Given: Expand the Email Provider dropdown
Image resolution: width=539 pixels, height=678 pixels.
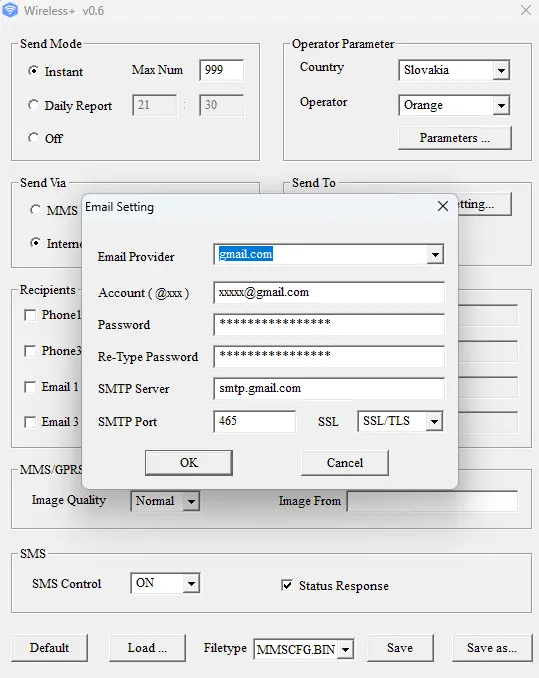Looking at the screenshot, I should pos(435,255).
